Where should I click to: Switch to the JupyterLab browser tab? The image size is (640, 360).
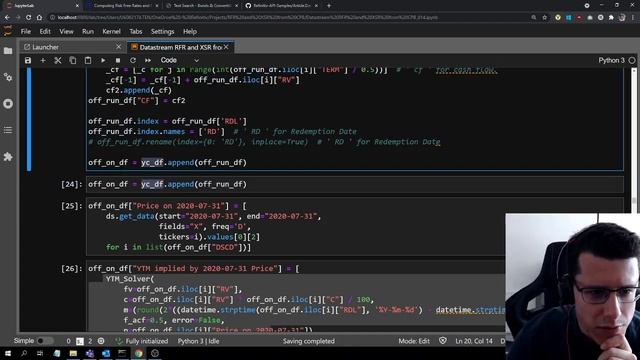pos(42,6)
